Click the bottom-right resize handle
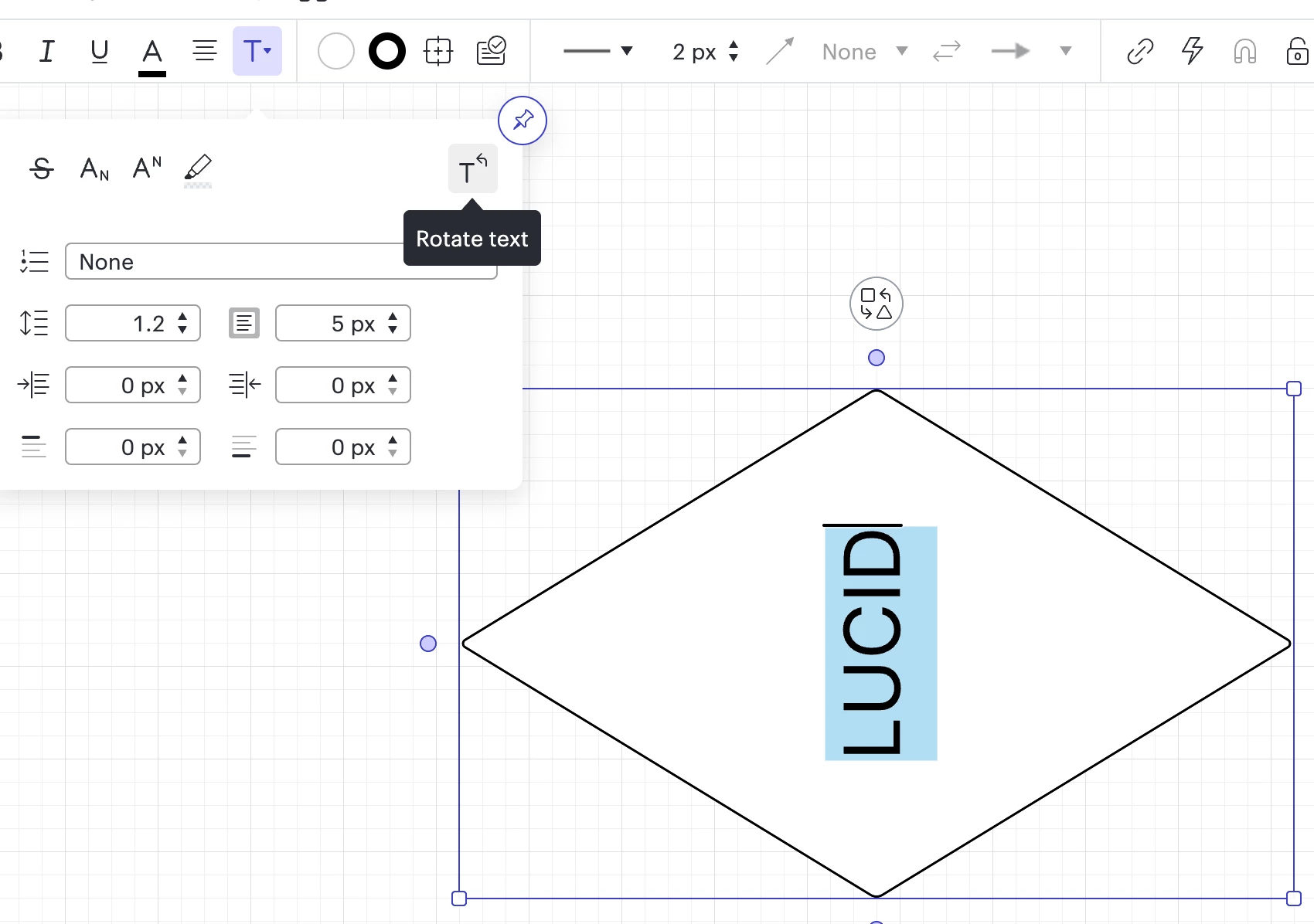This screenshot has width=1314, height=924. pos(1294,899)
